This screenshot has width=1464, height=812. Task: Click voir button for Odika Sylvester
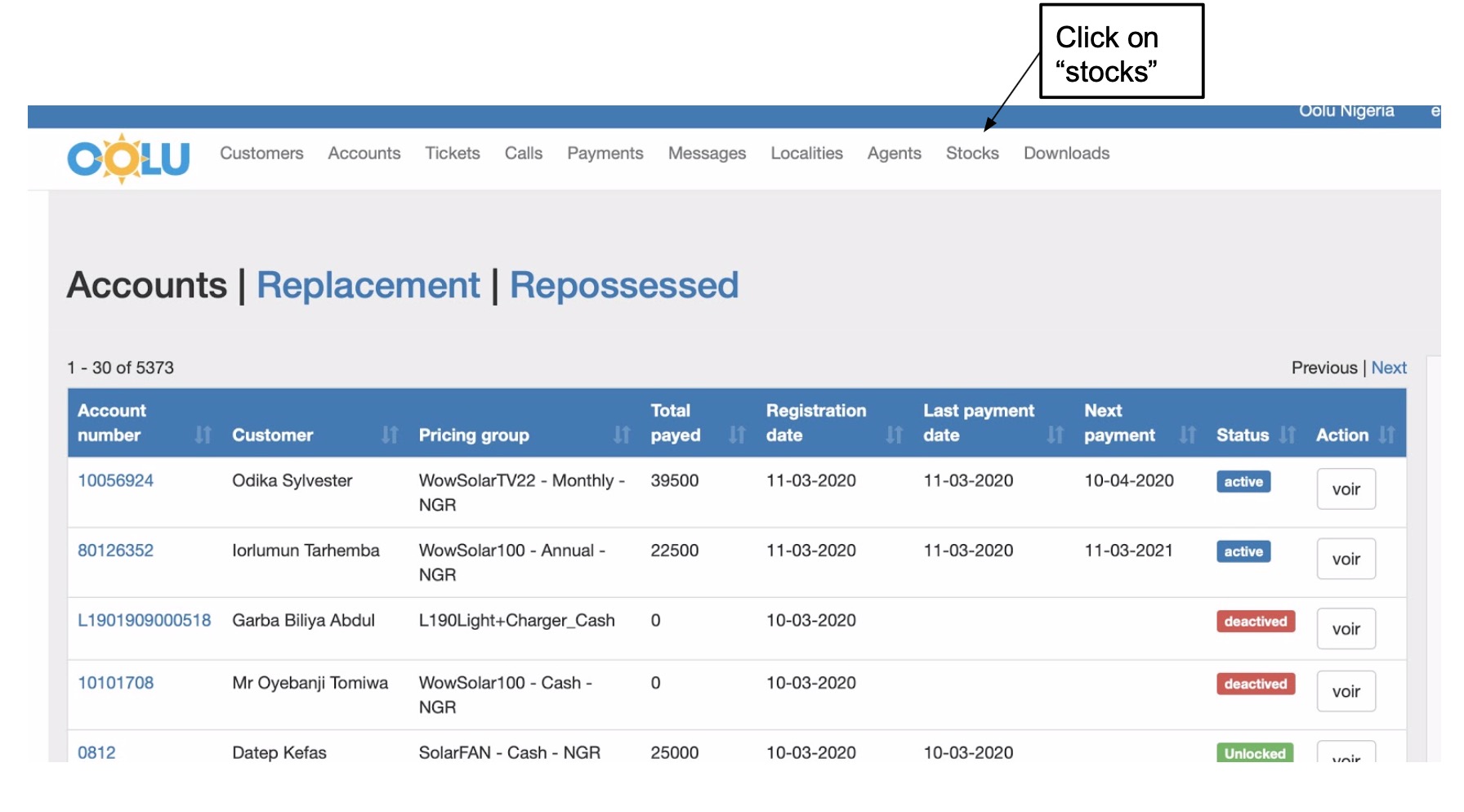(x=1346, y=489)
